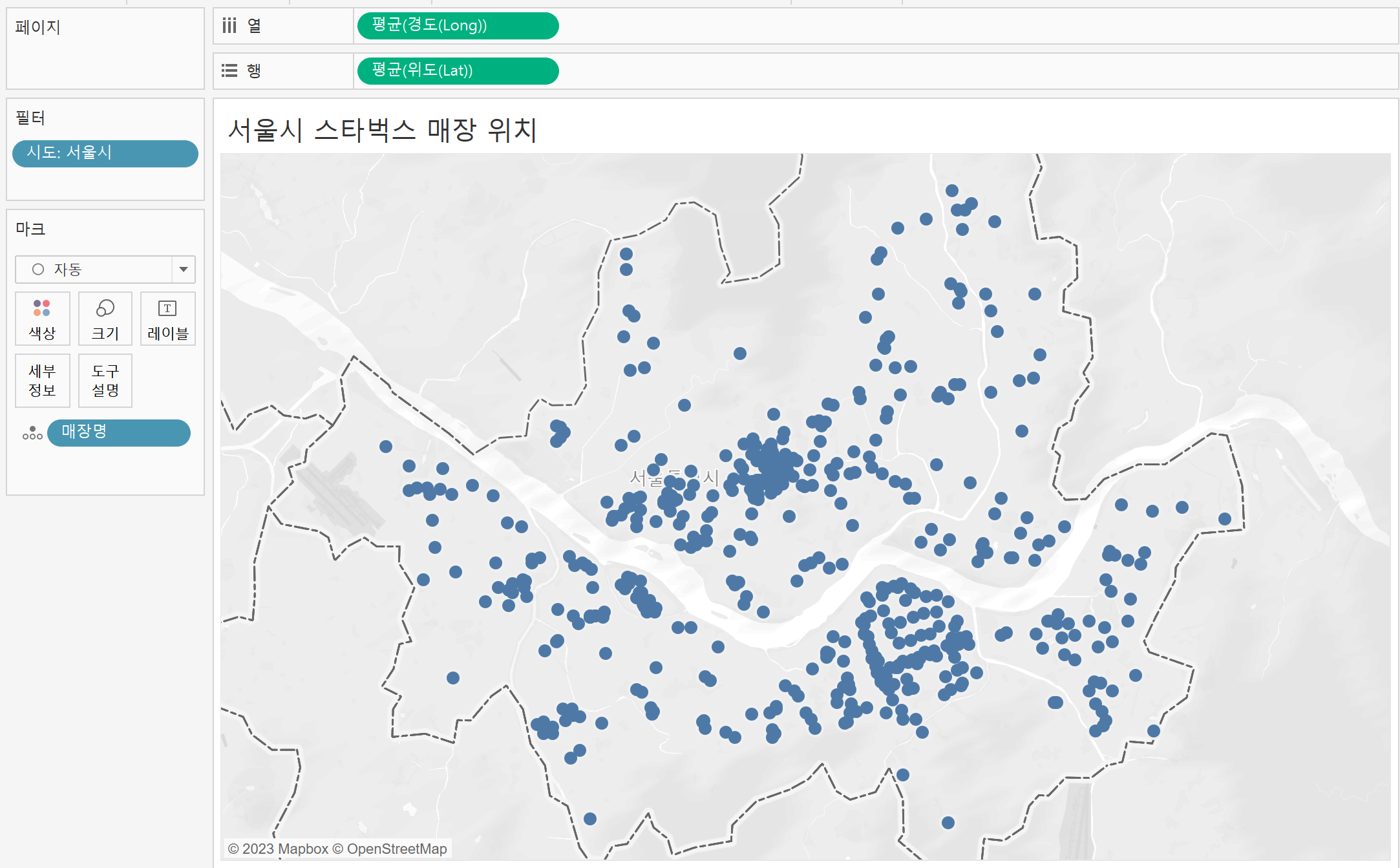The image size is (1400, 868).
Task: Select the 매장명 pill in the marks card
Action: [119, 432]
